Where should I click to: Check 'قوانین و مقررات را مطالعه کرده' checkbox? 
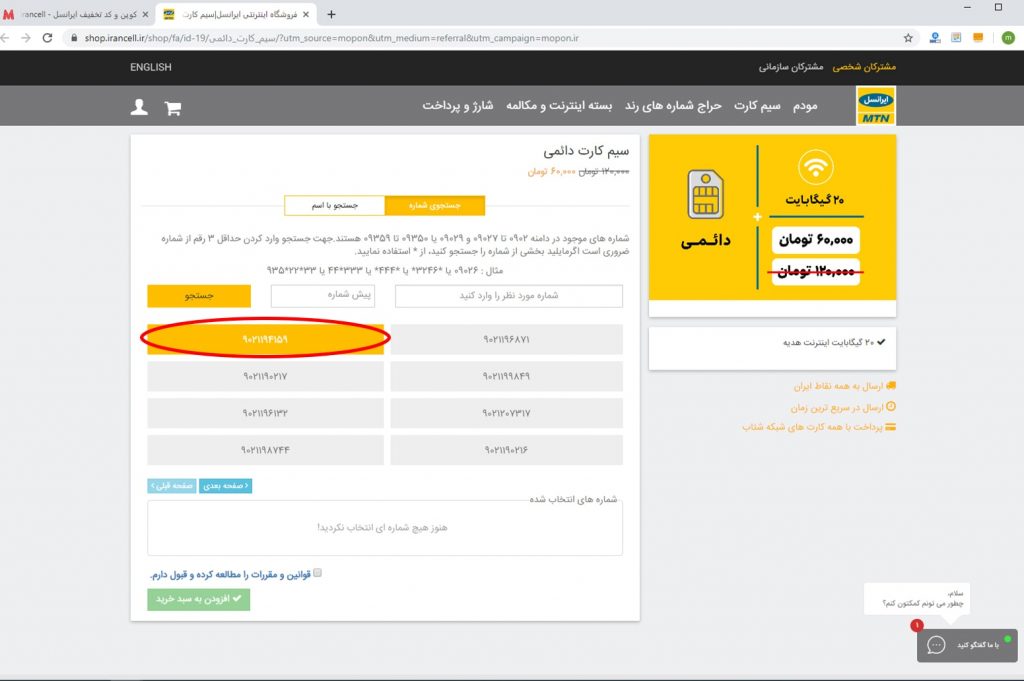[317, 573]
